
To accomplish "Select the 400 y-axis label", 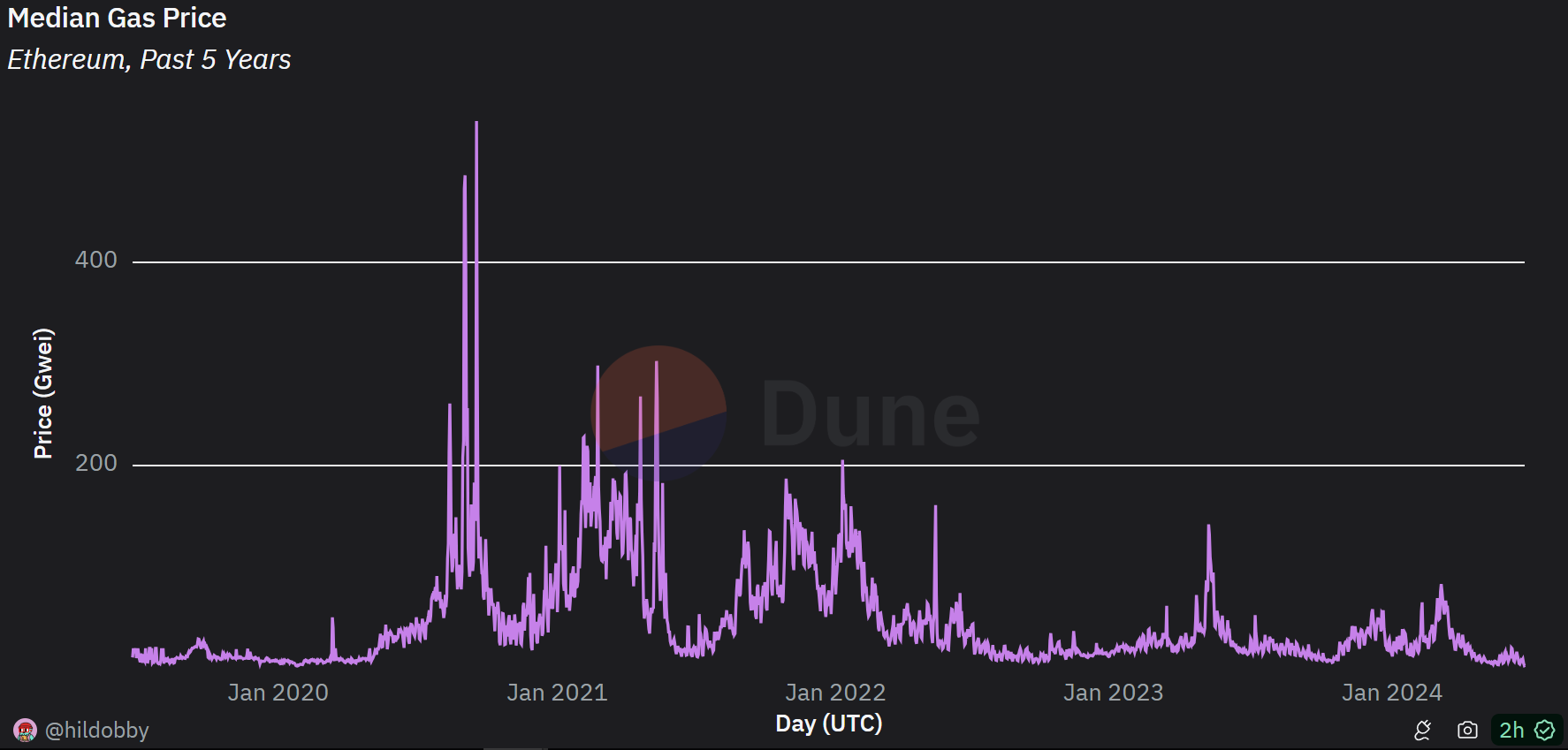I will coord(95,260).
